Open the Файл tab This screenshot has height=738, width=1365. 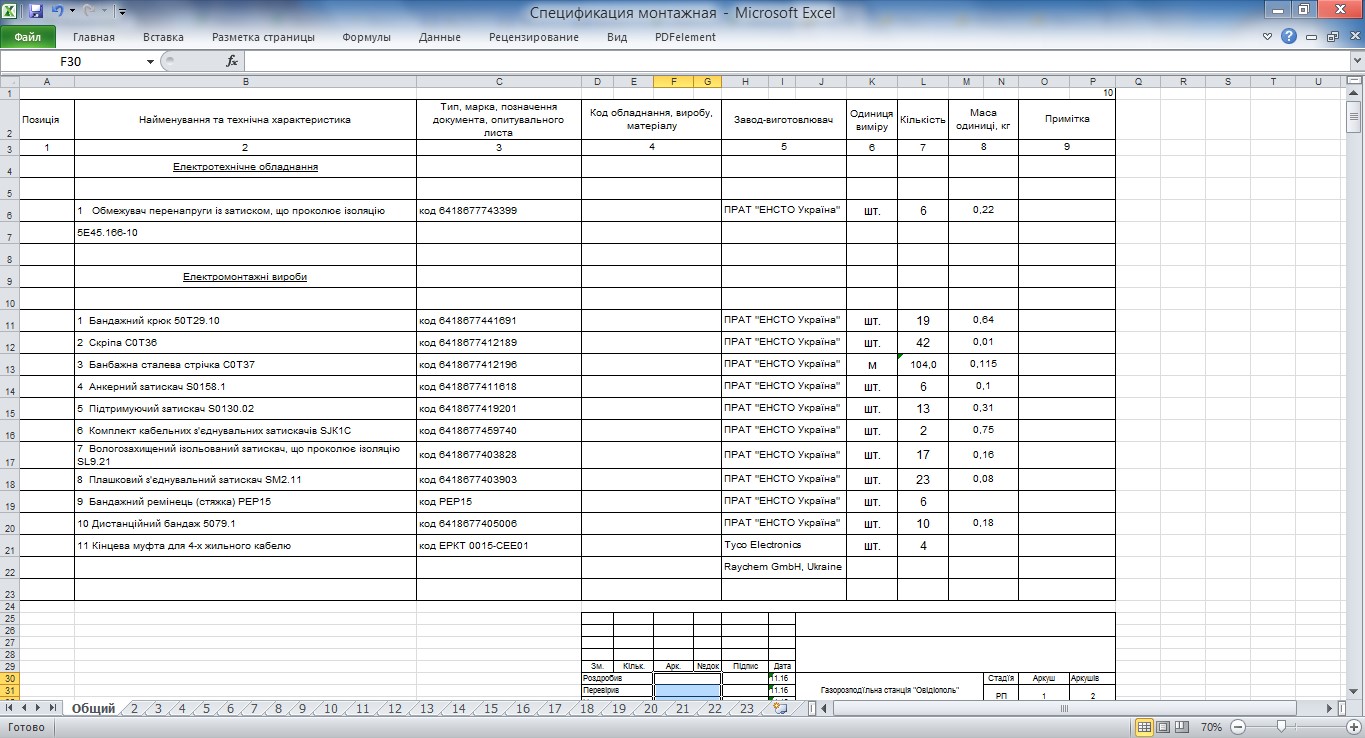[28, 37]
